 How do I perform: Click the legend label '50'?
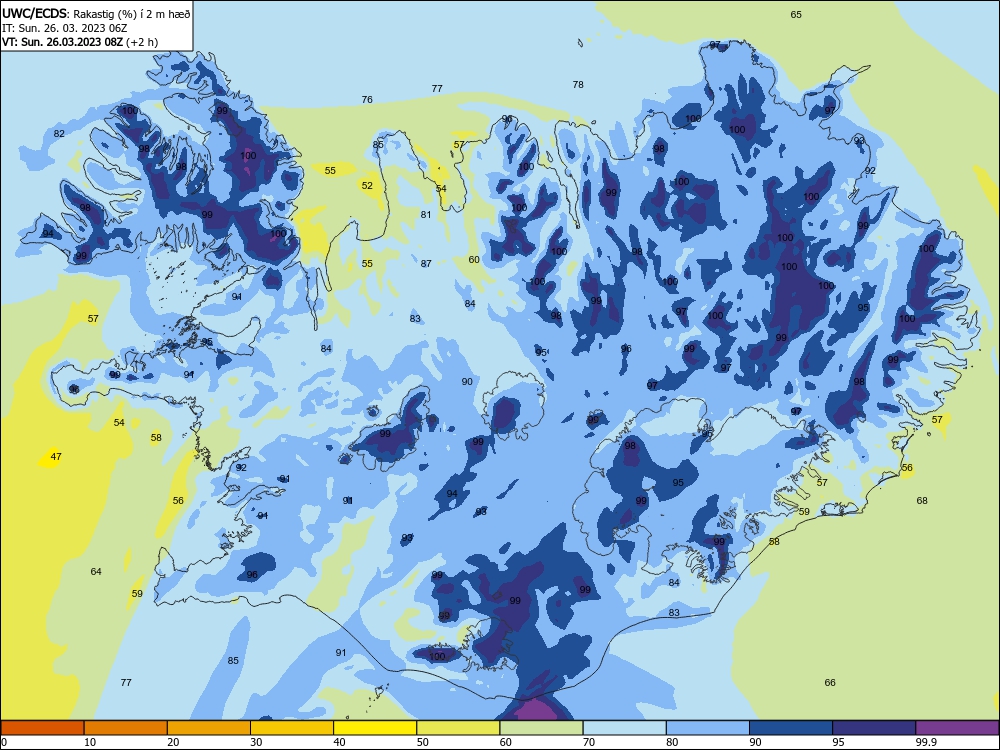tap(423, 742)
